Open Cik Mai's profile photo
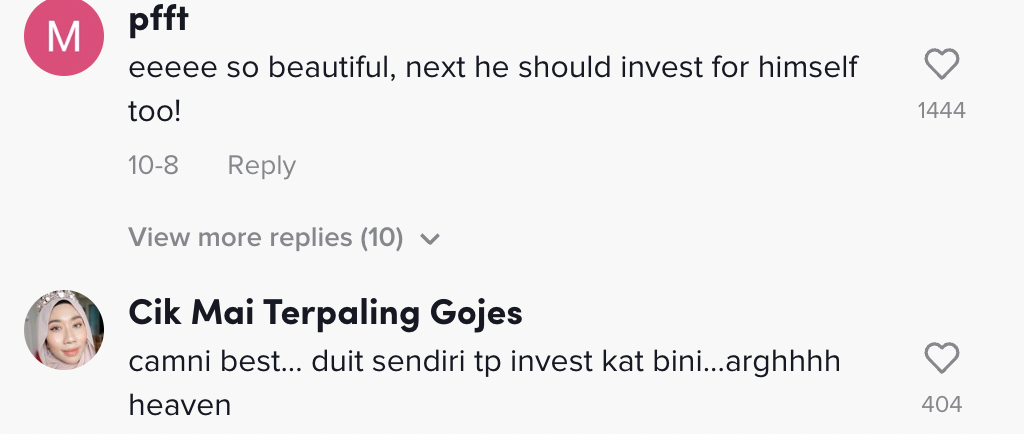 (x=64, y=330)
